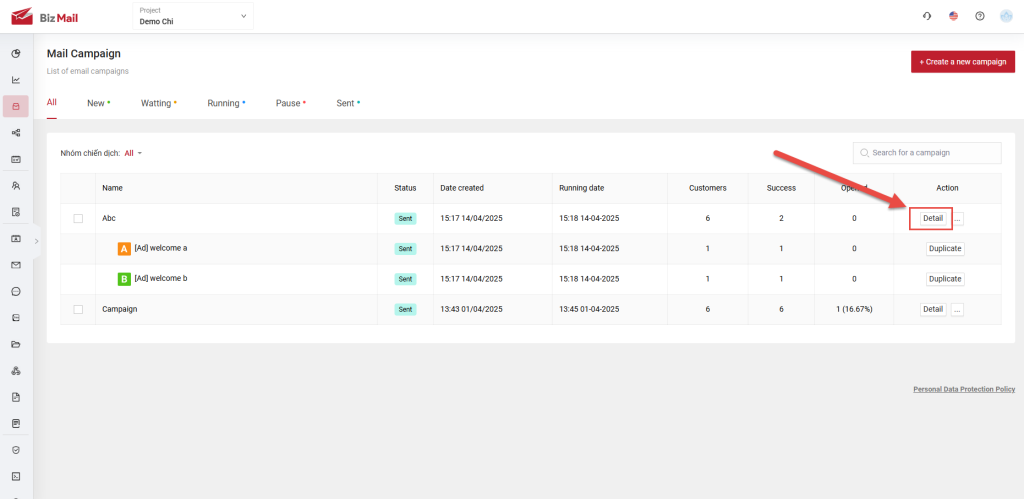Open more options for Abc campaign
This screenshot has height=499, width=1024.
tap(957, 219)
